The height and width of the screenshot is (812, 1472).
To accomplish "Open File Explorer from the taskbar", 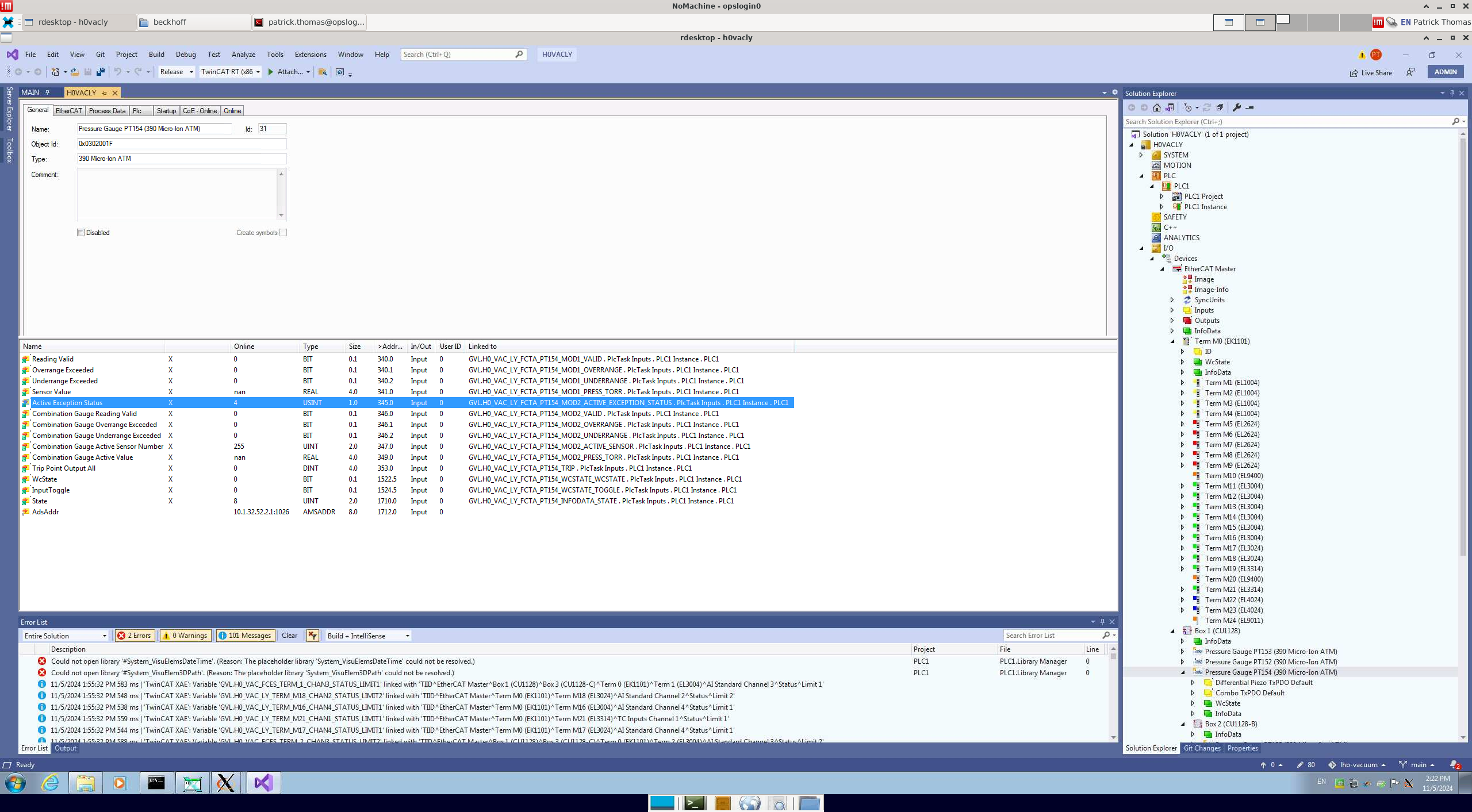I will click(x=86, y=783).
